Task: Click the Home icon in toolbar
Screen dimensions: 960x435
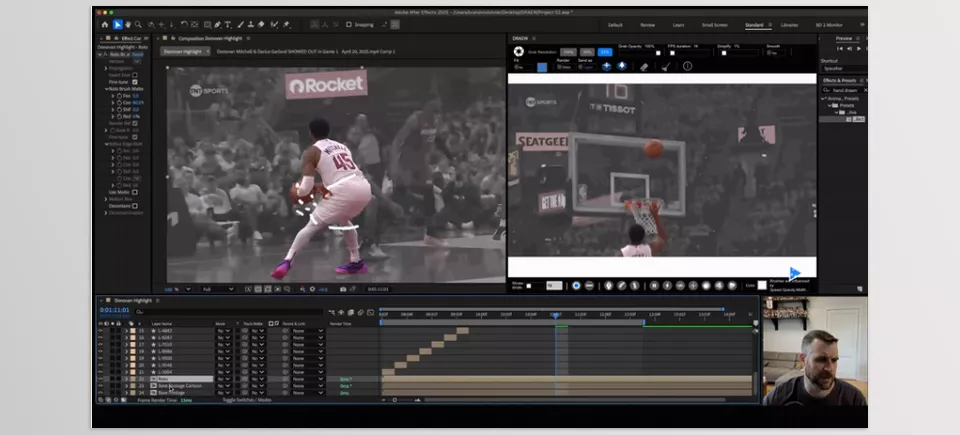Action: point(105,25)
